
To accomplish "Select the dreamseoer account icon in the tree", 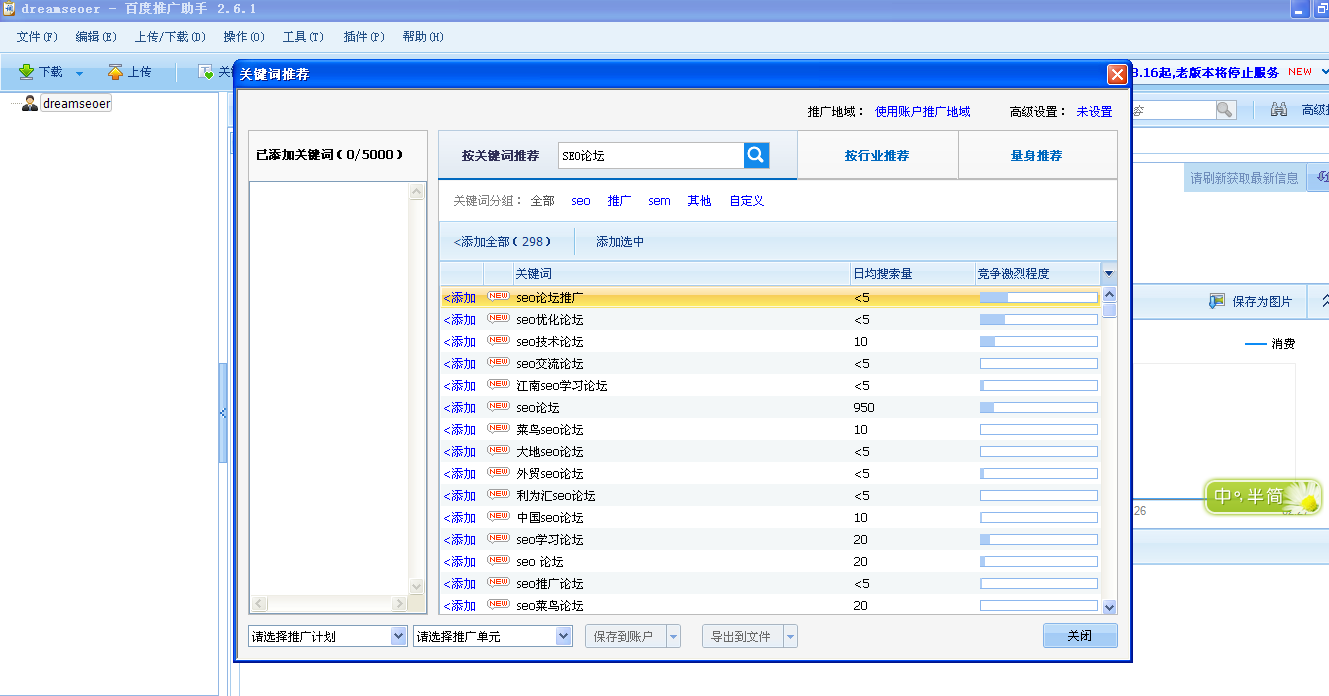I will (x=30, y=103).
